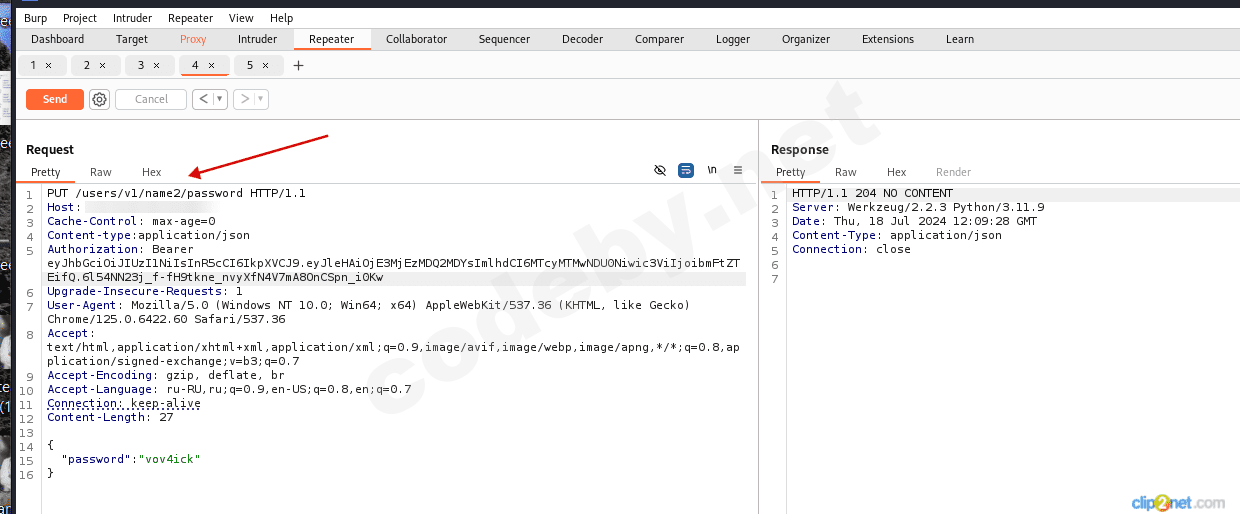Select Hex view in Response panel
This screenshot has height=514, width=1240.
(896, 172)
